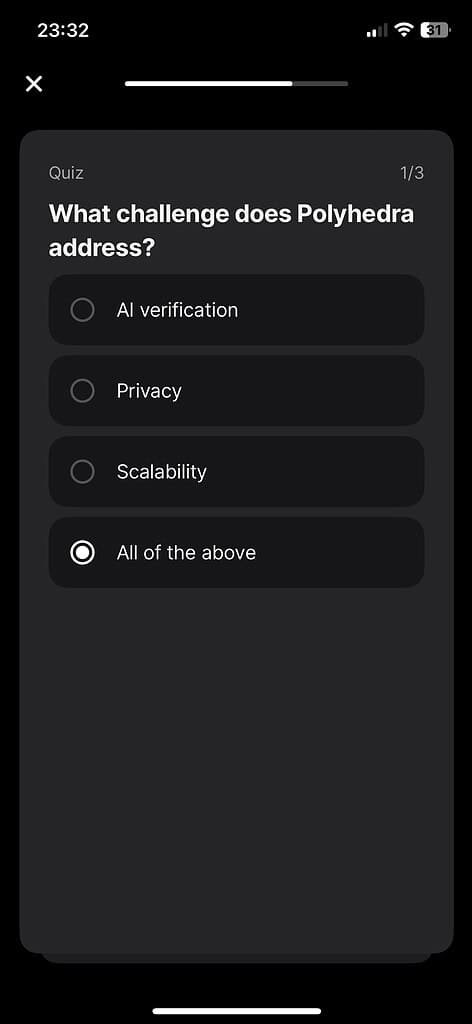
Task: Toggle the All of the above radio
Action: click(x=82, y=552)
